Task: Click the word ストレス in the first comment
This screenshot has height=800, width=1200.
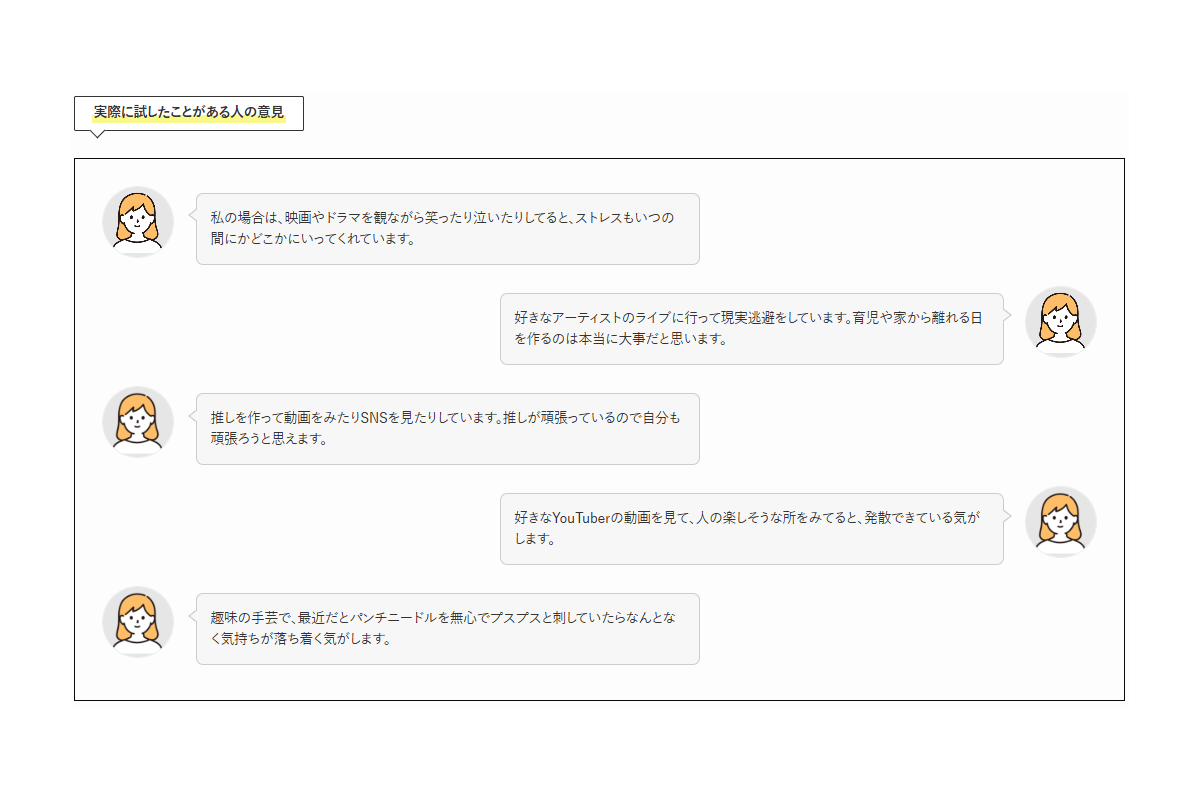Action: pyautogui.click(x=601, y=218)
